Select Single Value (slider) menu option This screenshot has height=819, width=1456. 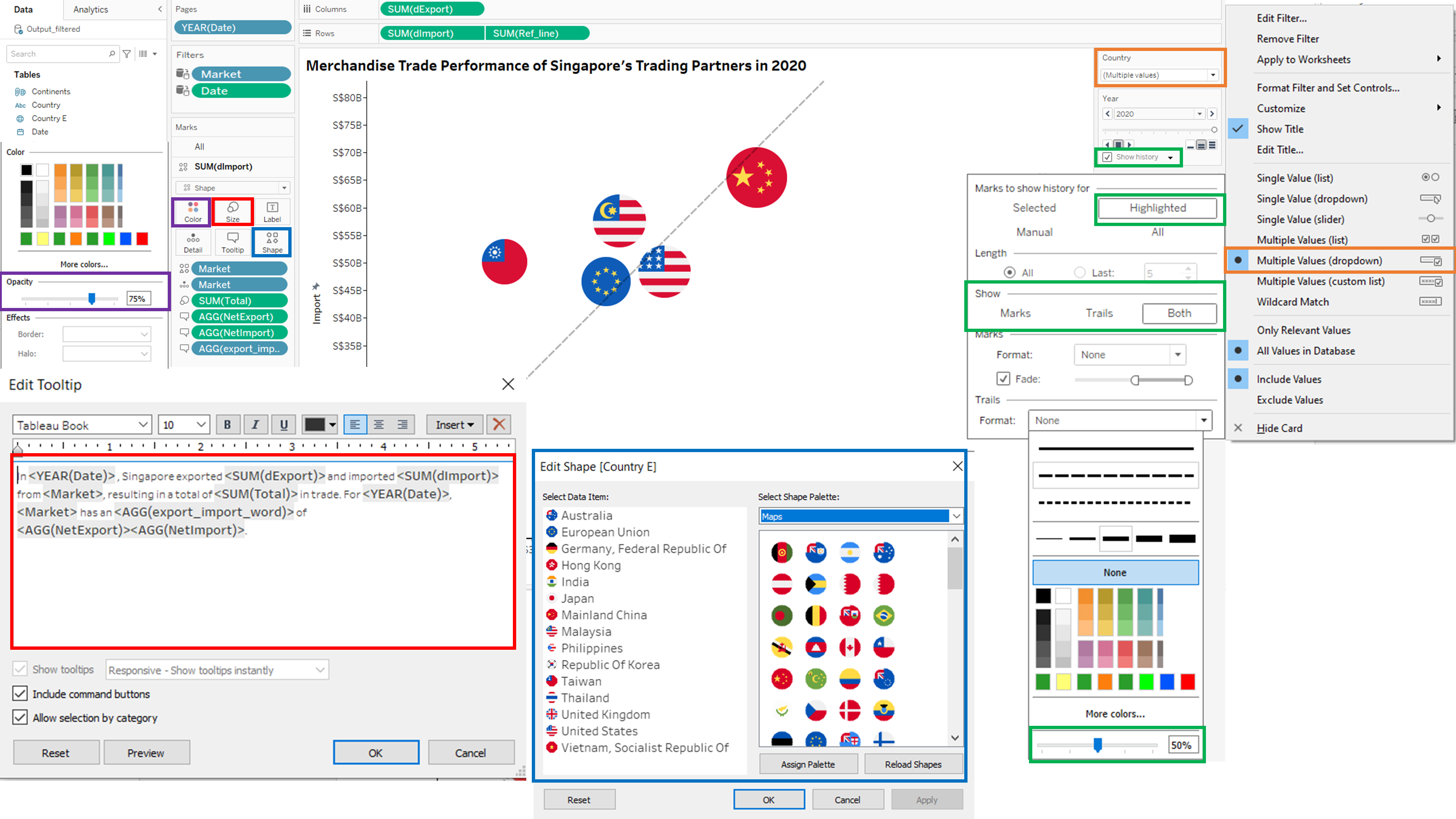(1300, 219)
